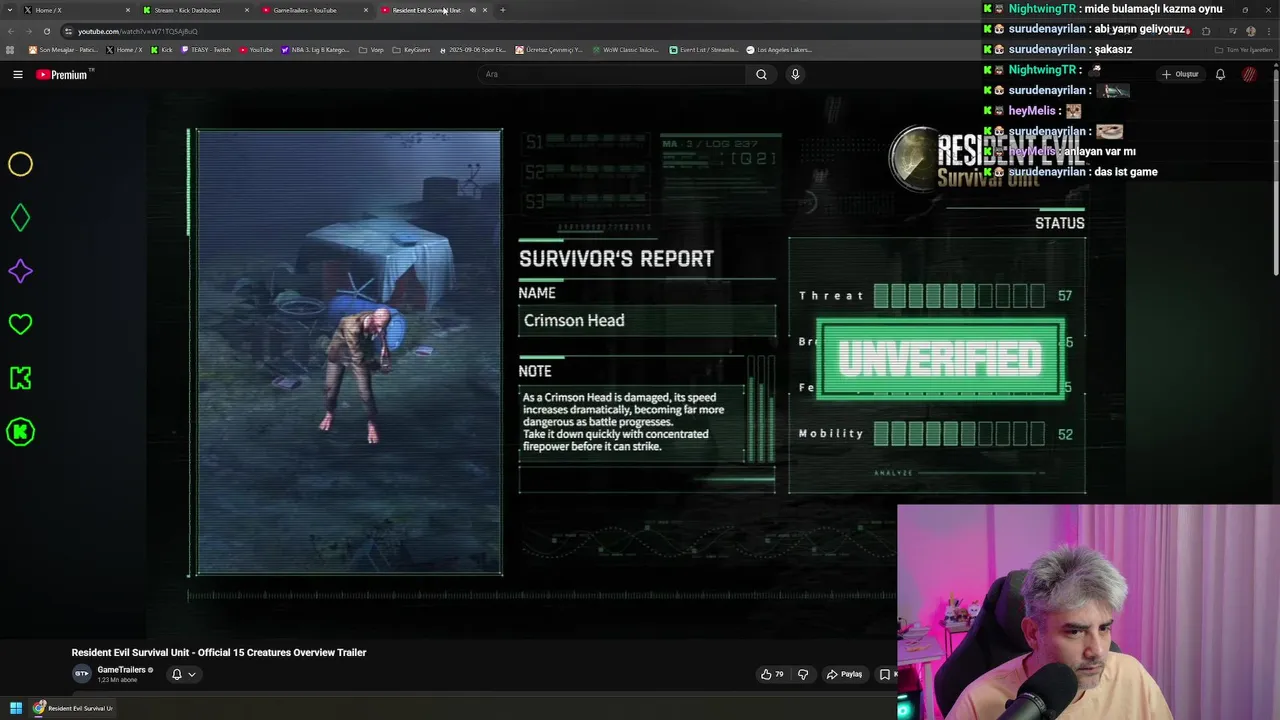The image size is (1280, 720).
Task: Open the WoW Classic Tailoring bookmark
Action: coord(625,50)
